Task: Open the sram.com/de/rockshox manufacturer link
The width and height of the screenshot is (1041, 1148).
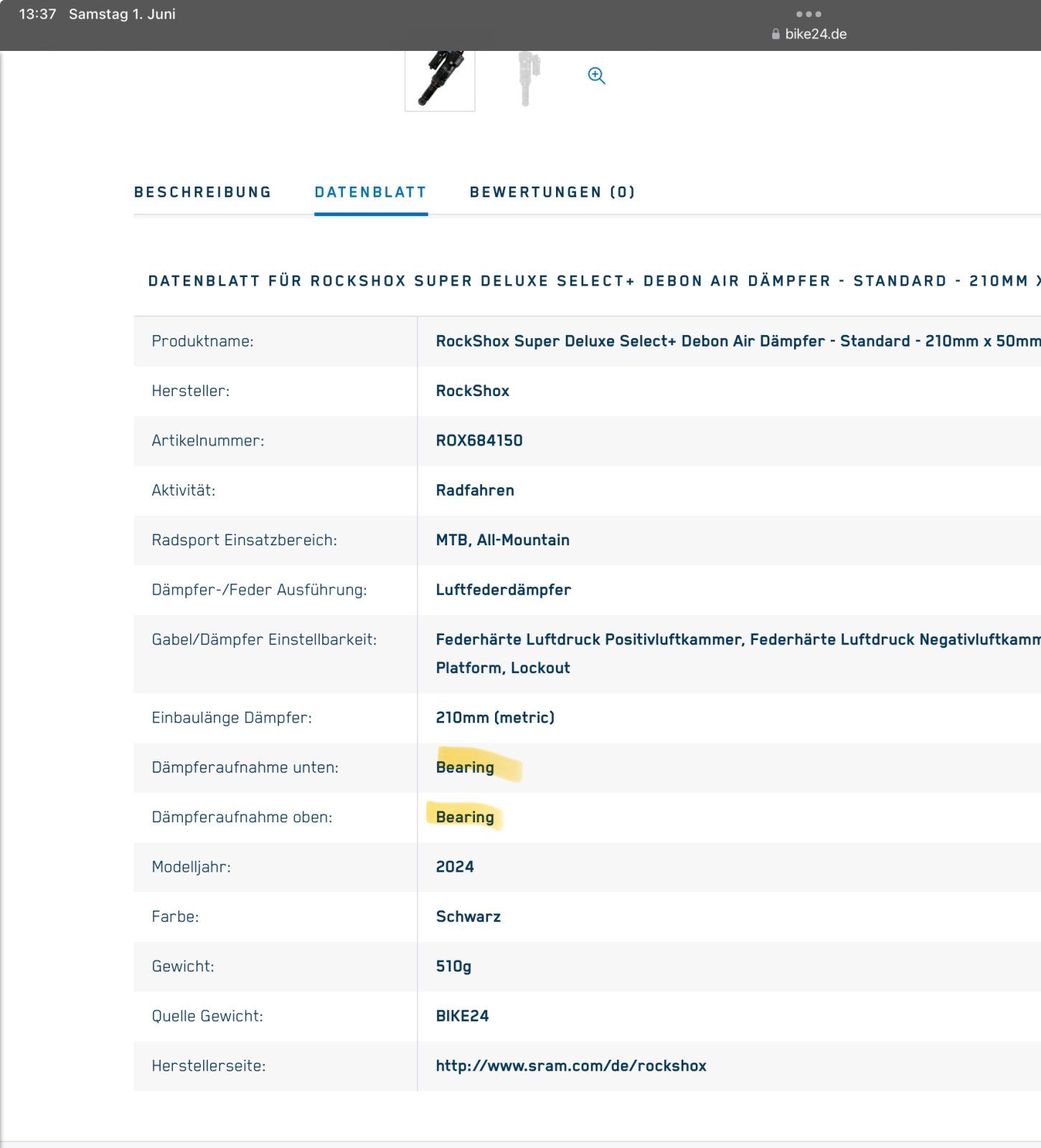Action: (x=571, y=1066)
